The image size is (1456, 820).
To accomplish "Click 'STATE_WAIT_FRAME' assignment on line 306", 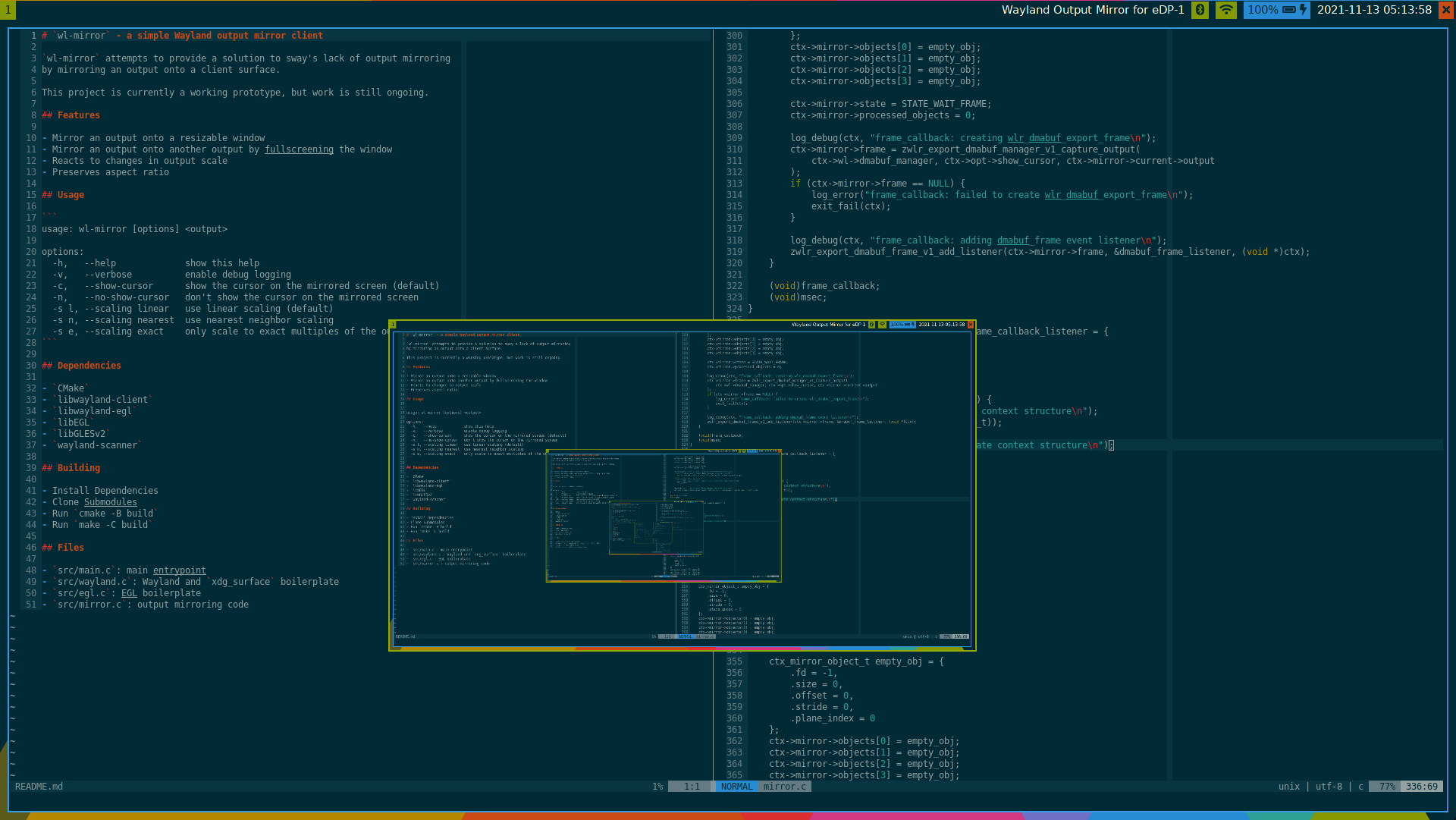I will point(890,104).
